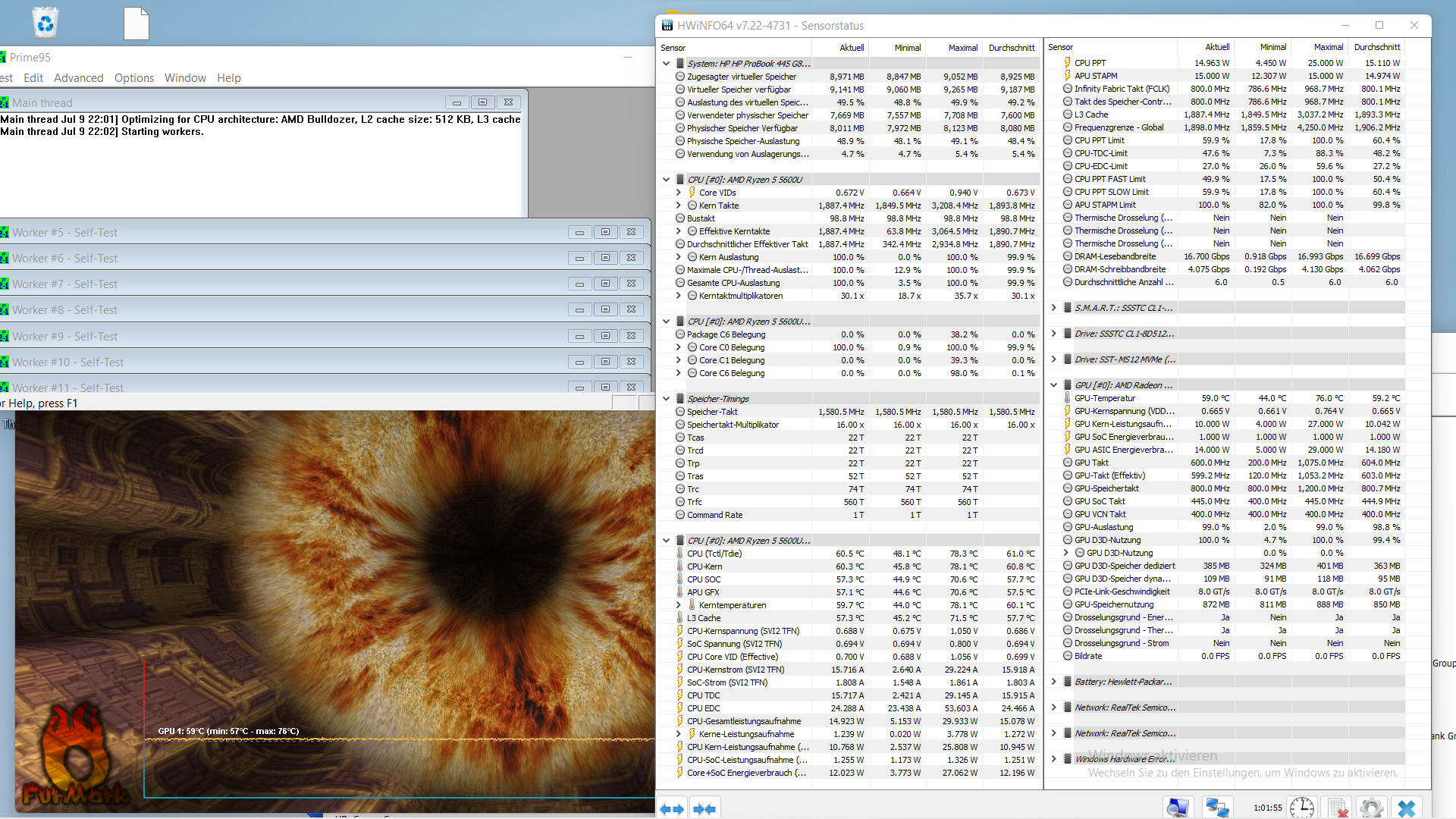This screenshot has height=819, width=1456.
Task: Expand the Core C0 Belegung row
Action: pyautogui.click(x=679, y=347)
